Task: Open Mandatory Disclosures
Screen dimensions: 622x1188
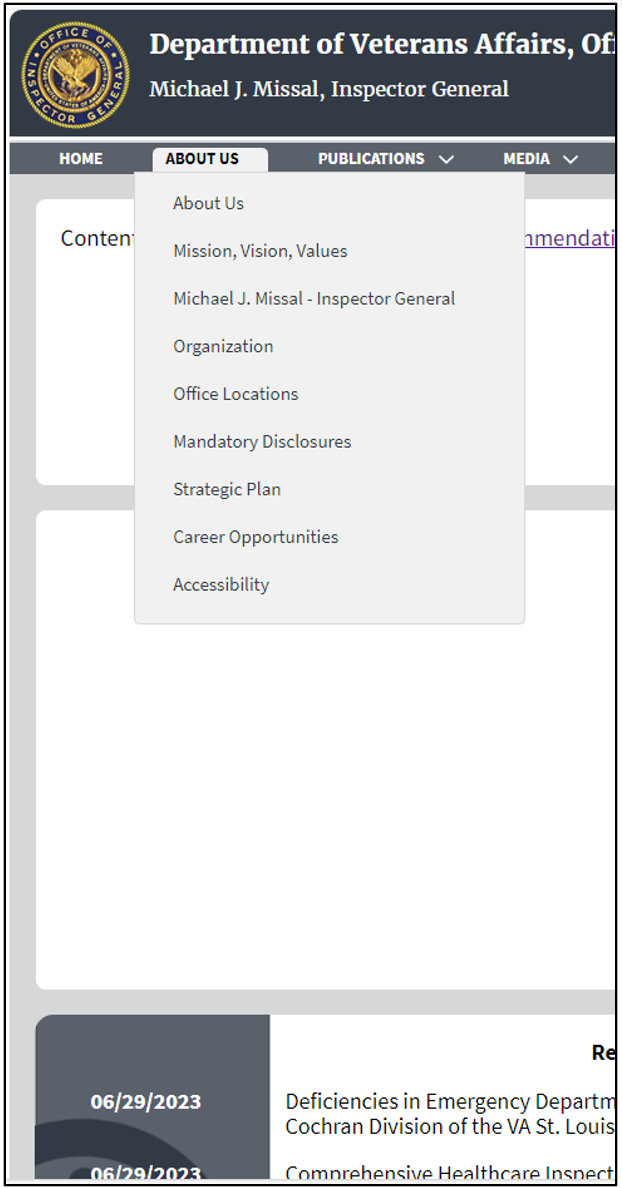Action: pos(262,441)
